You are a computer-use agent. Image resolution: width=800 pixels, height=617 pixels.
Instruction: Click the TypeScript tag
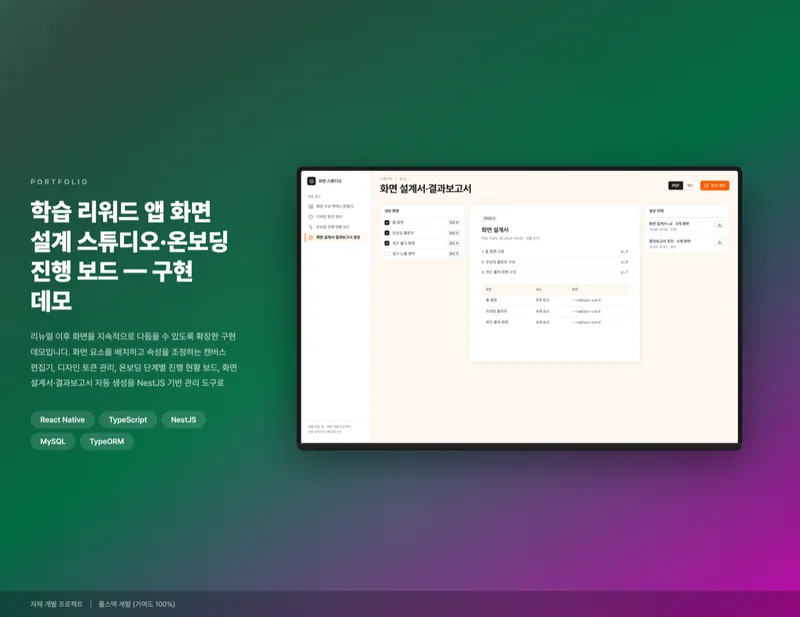128,419
